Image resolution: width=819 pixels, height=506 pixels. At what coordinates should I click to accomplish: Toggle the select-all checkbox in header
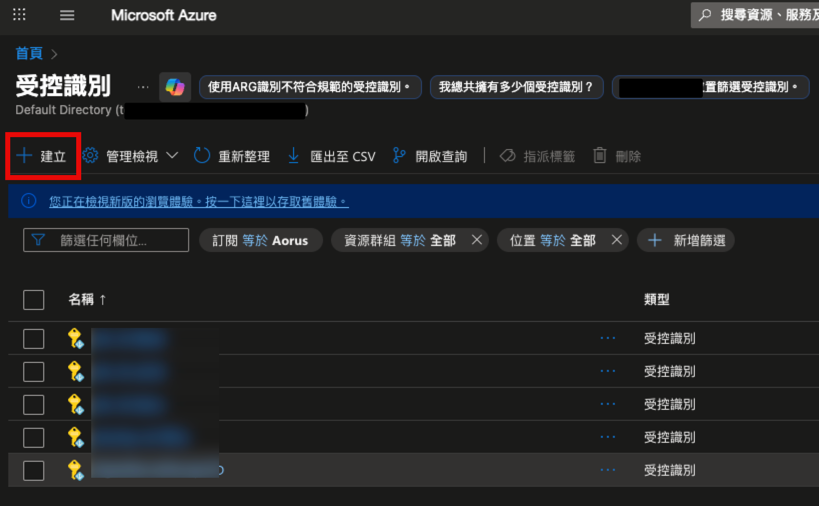click(x=34, y=300)
